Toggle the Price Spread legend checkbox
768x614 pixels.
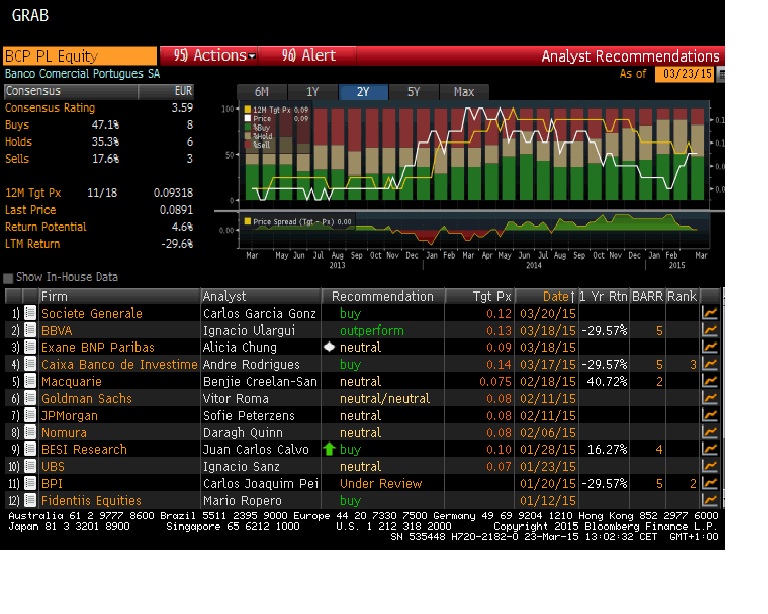pos(248,221)
